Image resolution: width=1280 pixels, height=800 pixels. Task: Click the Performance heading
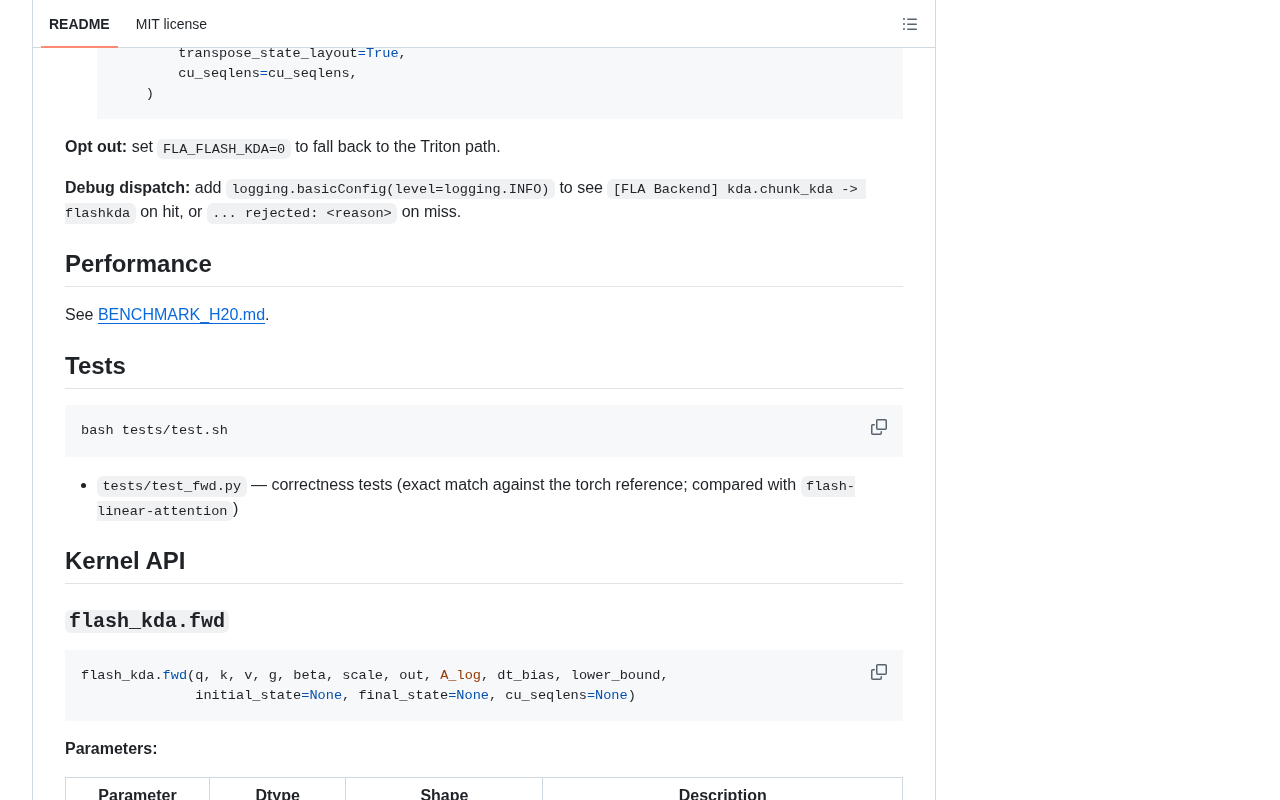point(138,264)
